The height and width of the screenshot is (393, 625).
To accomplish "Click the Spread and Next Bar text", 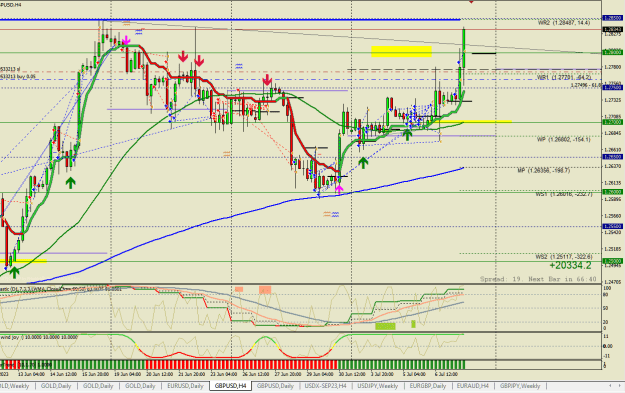I will 538,279.
